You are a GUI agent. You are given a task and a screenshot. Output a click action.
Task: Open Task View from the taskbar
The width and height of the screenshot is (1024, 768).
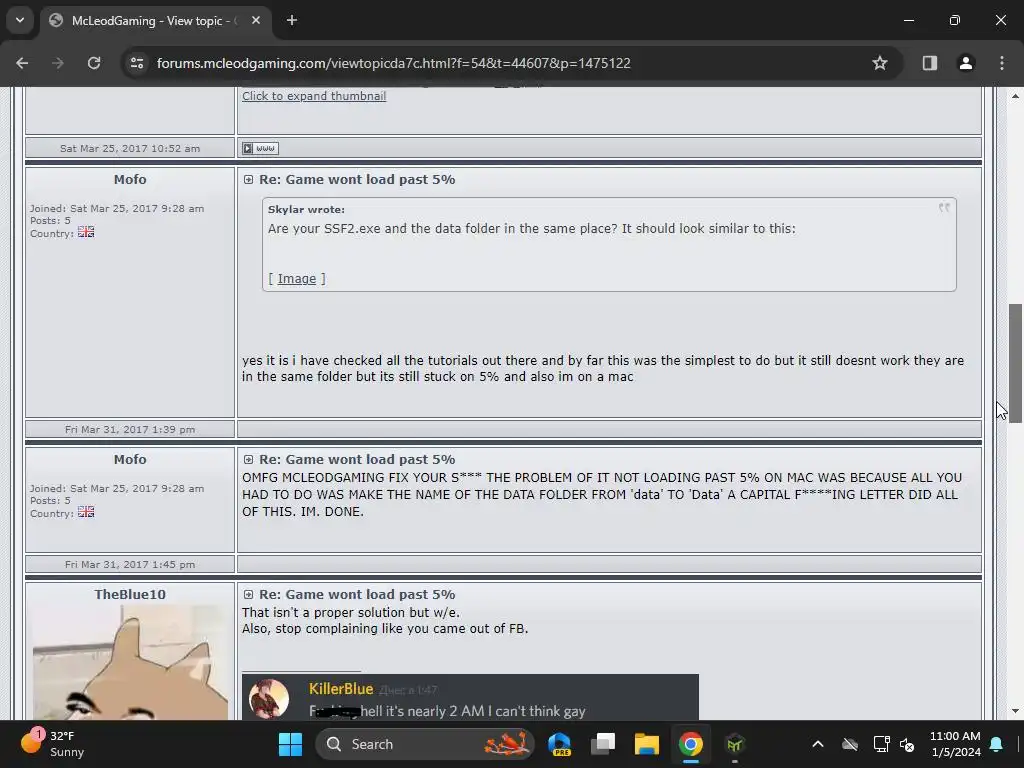[603, 744]
